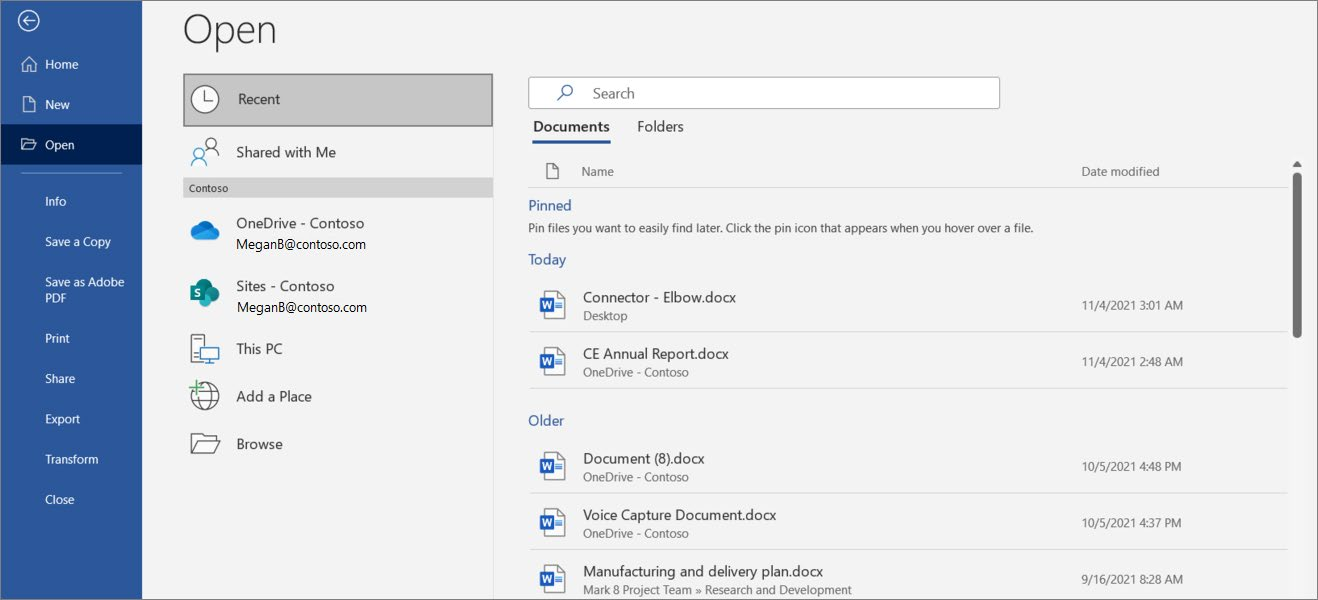The image size is (1318, 600).
Task: Select the Documents tab
Action: (x=571, y=127)
